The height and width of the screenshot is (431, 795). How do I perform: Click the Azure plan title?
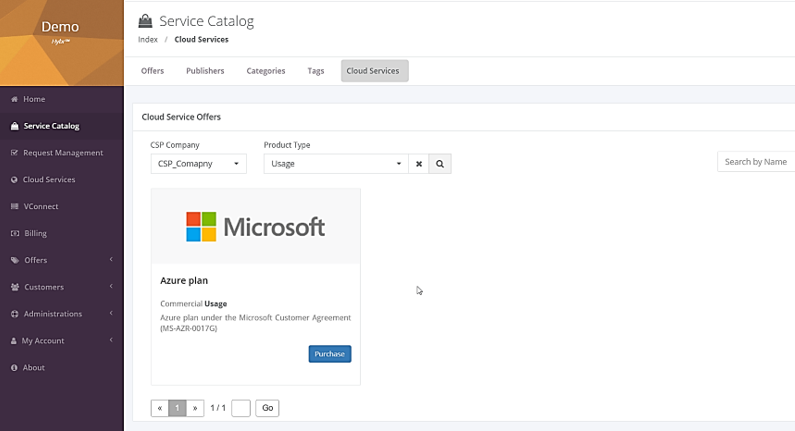click(x=184, y=280)
